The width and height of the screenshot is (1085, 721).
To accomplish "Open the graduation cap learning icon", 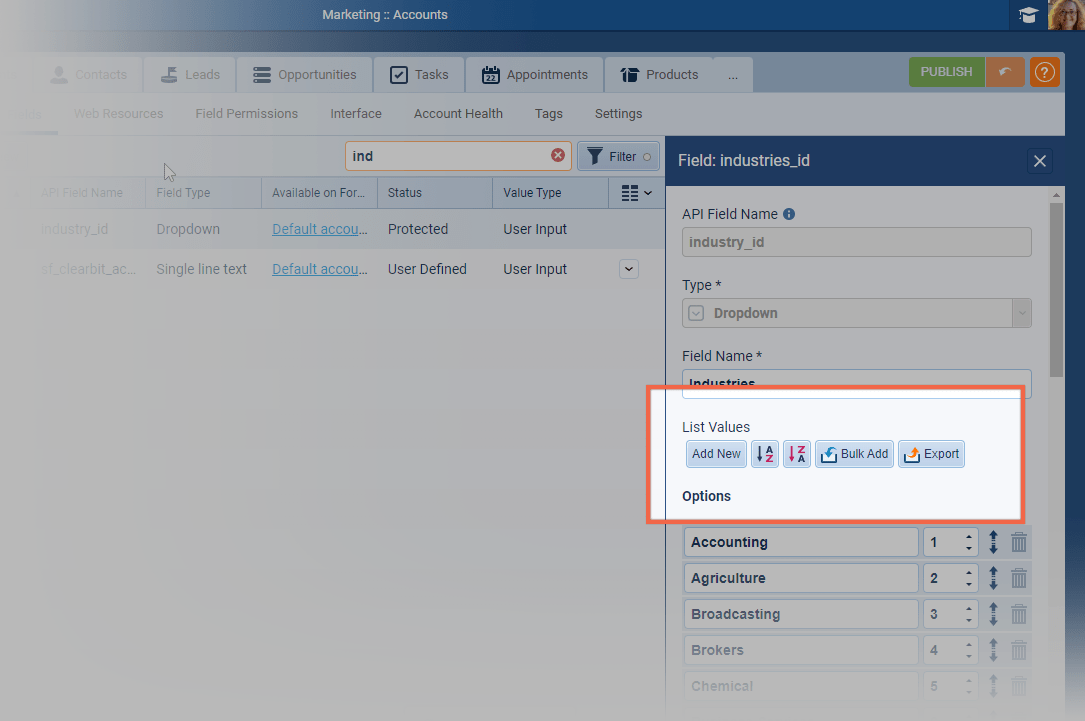I will [x=1028, y=15].
